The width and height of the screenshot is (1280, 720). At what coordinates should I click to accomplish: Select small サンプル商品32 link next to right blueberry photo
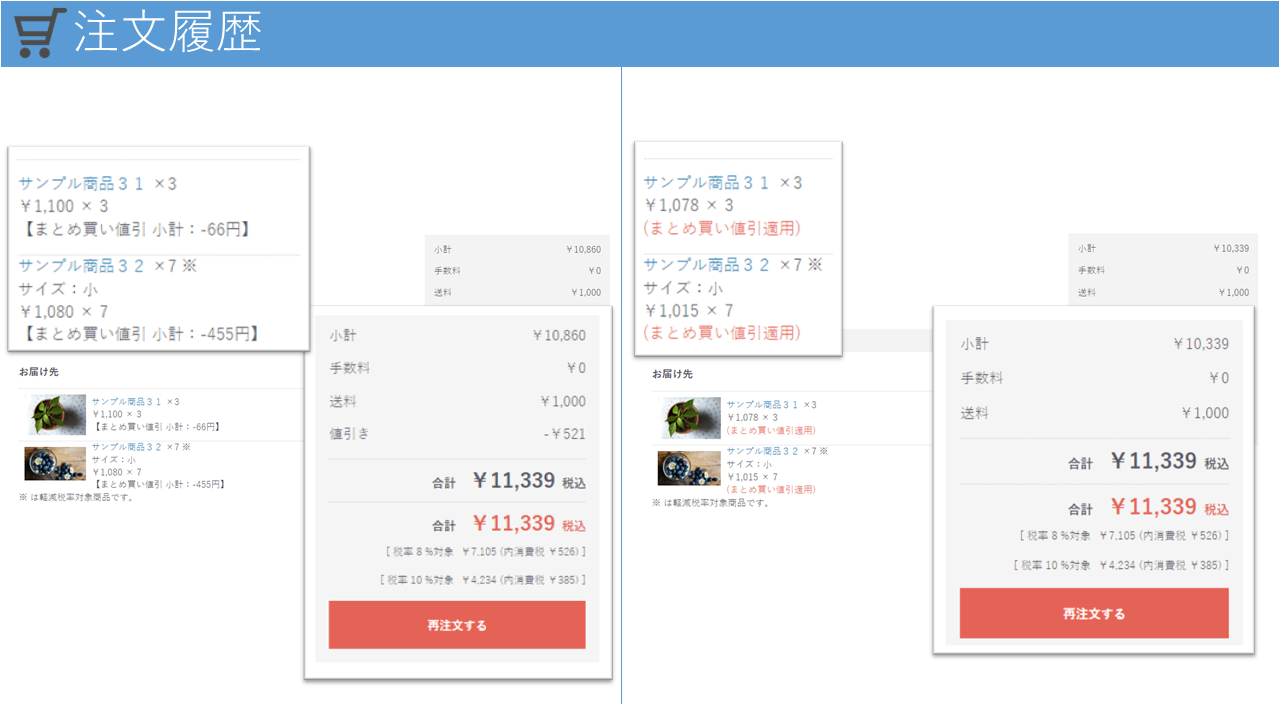click(x=761, y=451)
